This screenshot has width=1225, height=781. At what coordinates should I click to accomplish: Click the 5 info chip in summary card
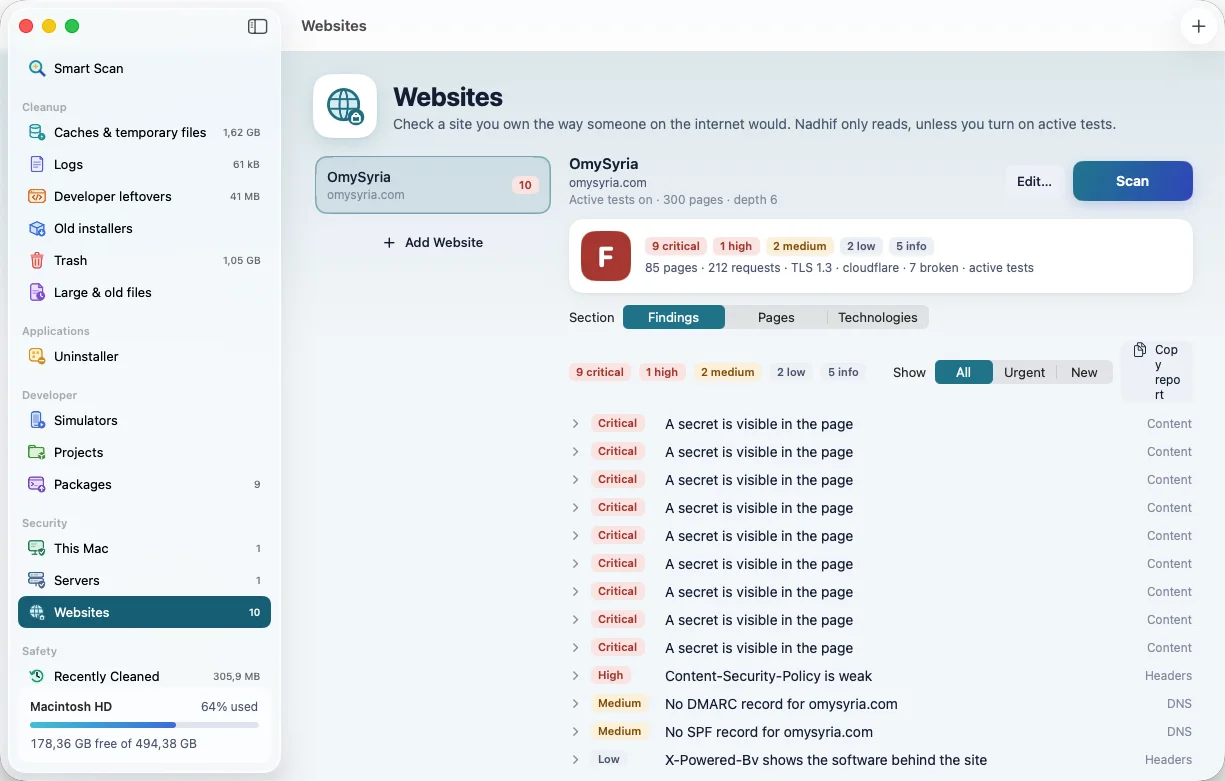pyautogui.click(x=911, y=246)
